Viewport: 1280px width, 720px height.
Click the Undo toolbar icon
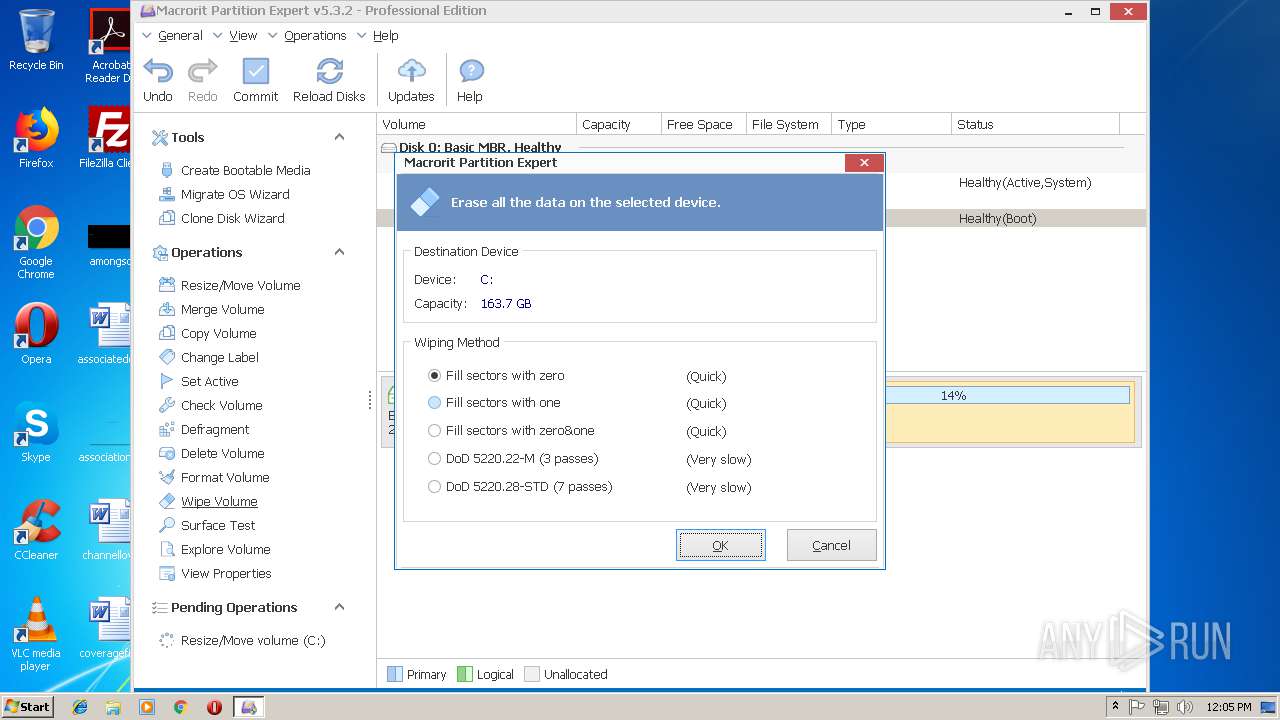(158, 72)
